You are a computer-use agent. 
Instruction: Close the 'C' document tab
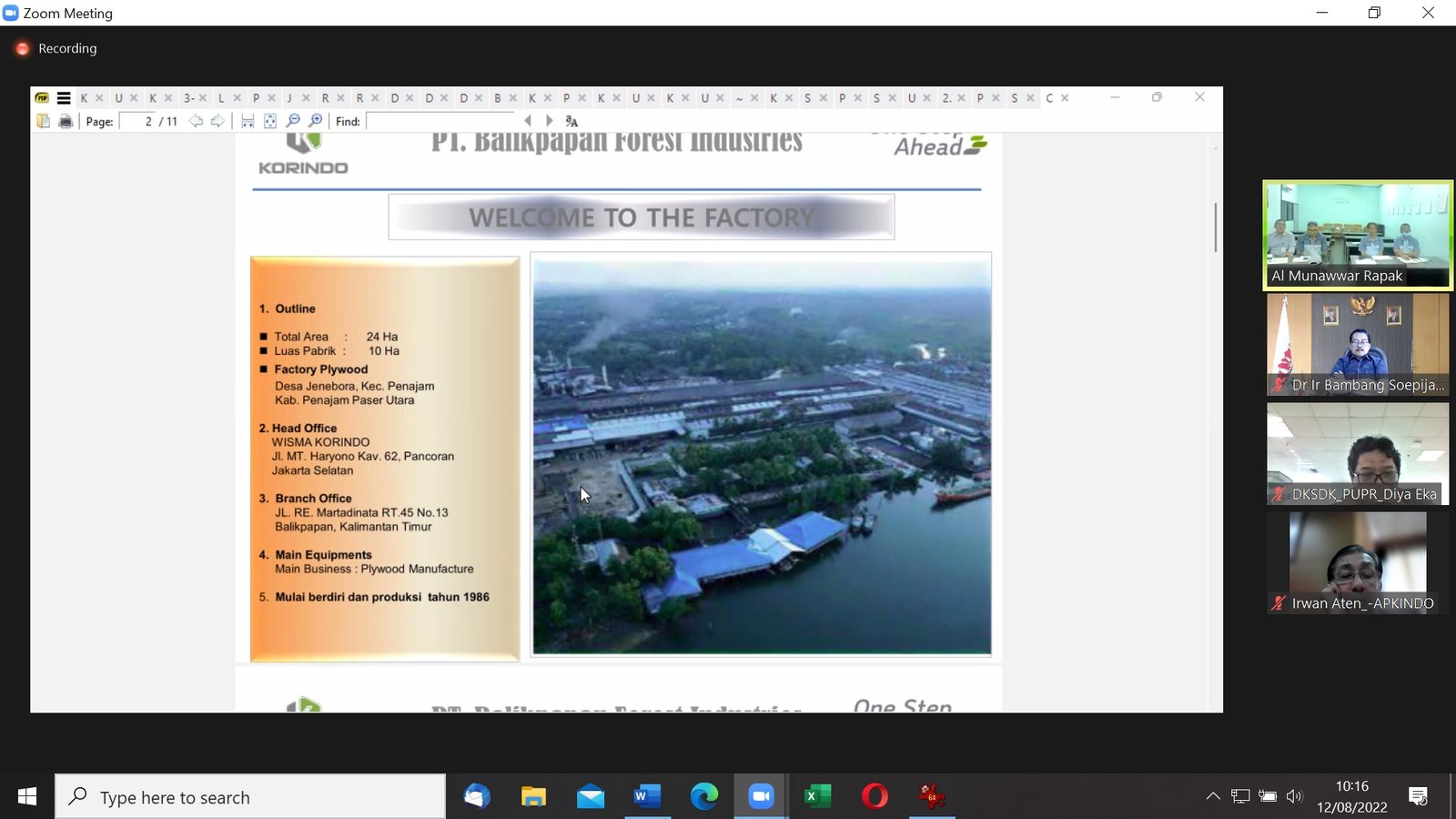tap(1065, 98)
